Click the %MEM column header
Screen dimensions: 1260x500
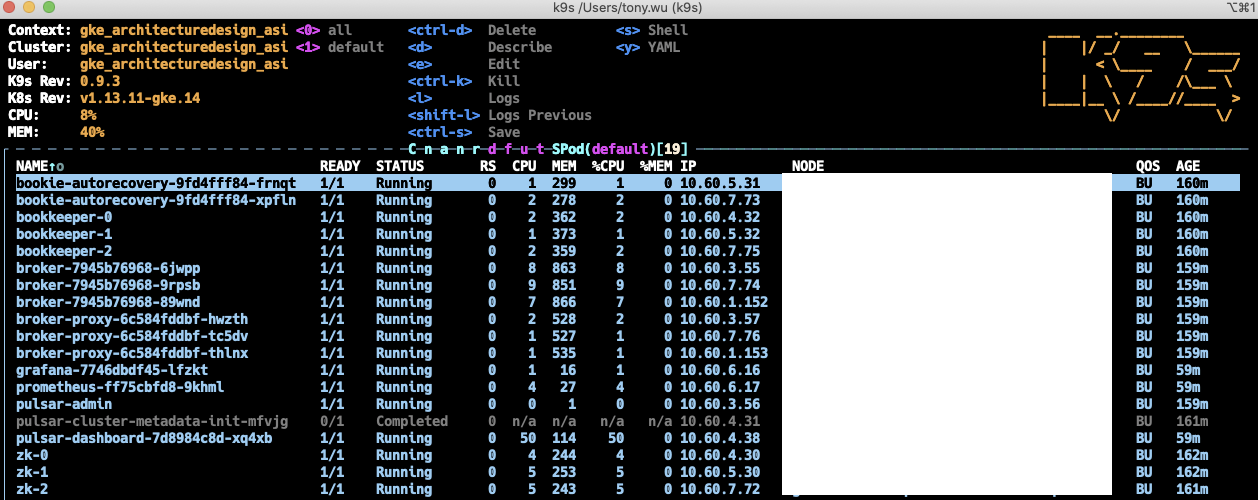coord(656,166)
